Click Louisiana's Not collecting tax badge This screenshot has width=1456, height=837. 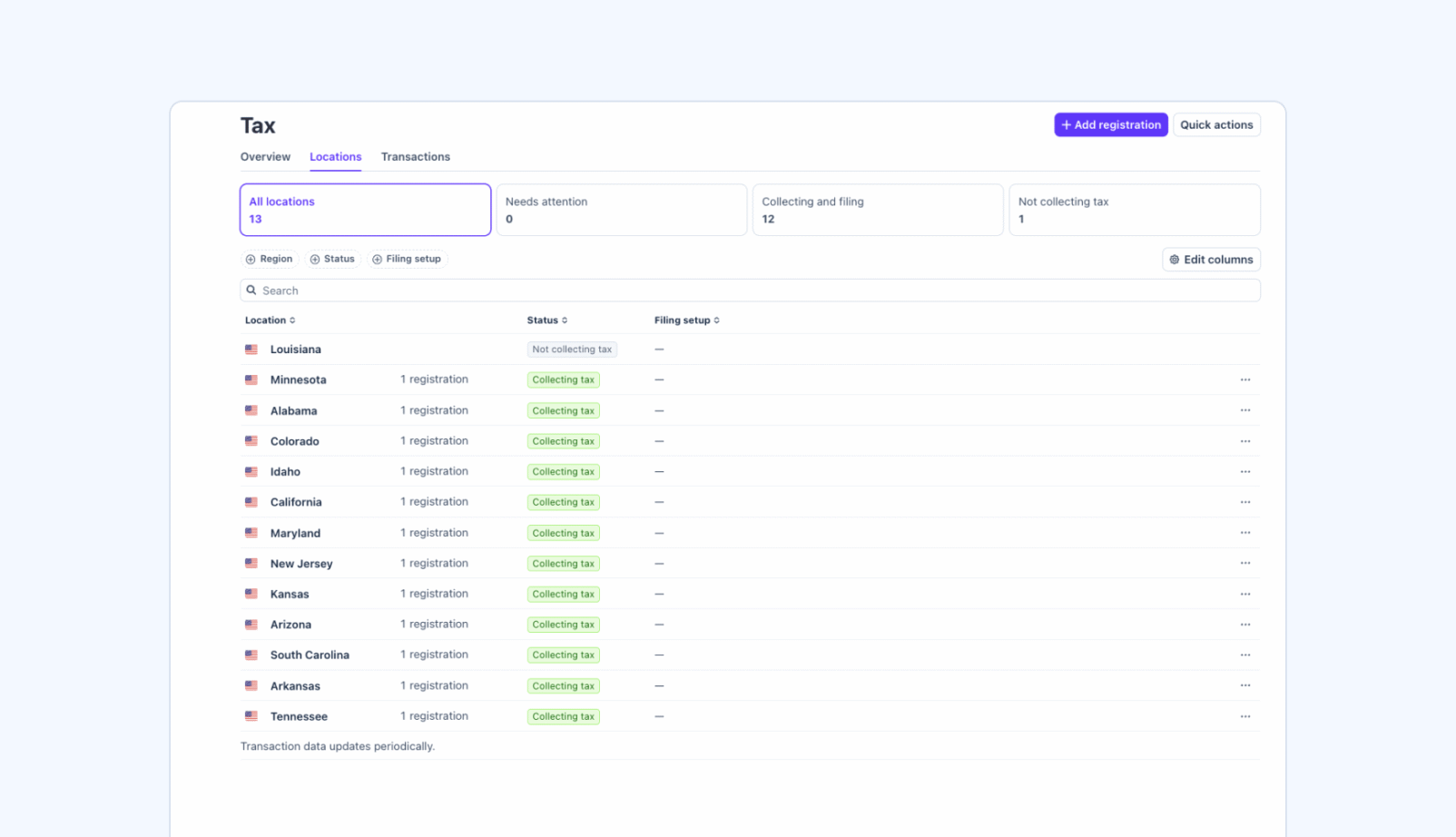pos(572,350)
